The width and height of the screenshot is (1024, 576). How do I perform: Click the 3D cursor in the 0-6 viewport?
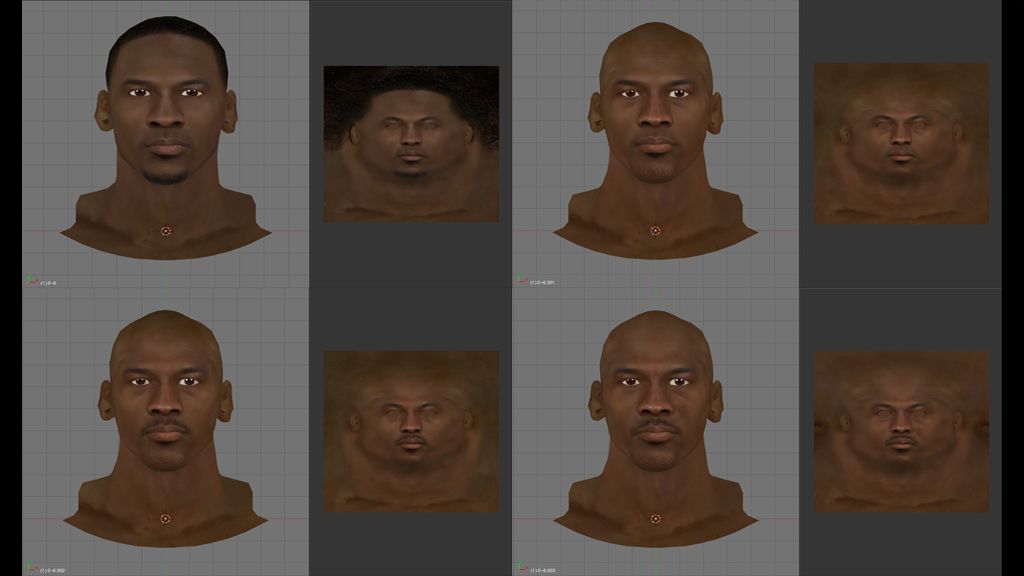click(166, 231)
